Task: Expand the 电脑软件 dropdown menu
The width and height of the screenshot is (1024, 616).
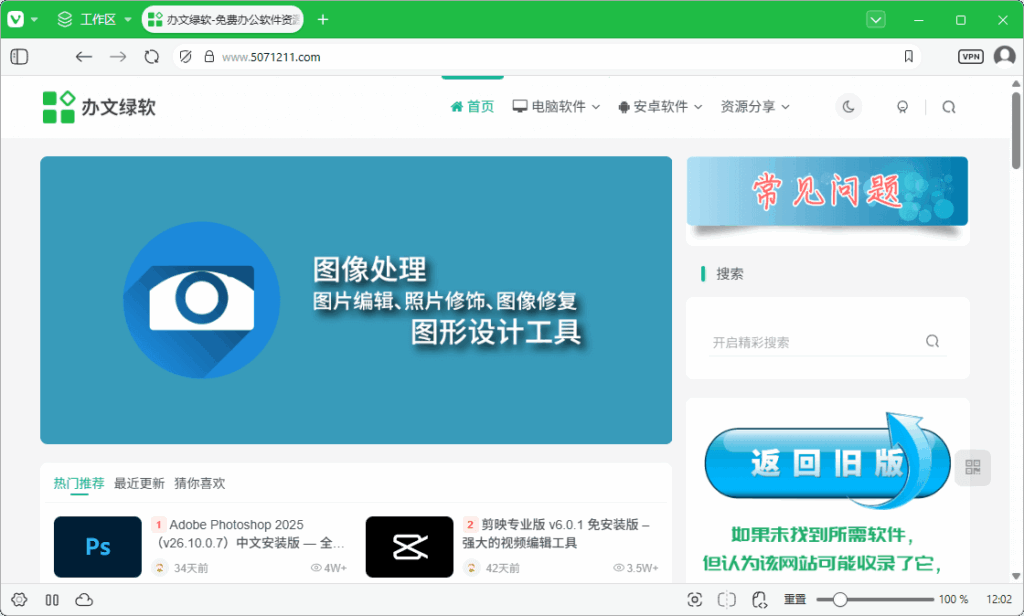Action: tap(555, 107)
